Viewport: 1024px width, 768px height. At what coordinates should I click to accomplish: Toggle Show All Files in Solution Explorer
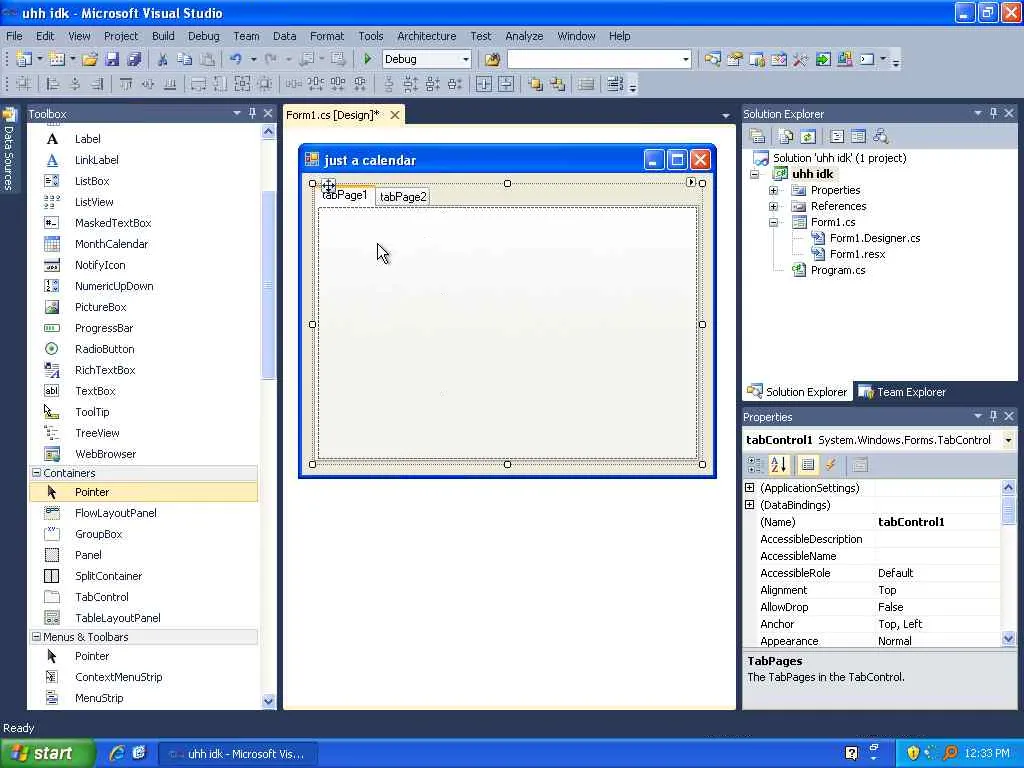click(x=786, y=136)
